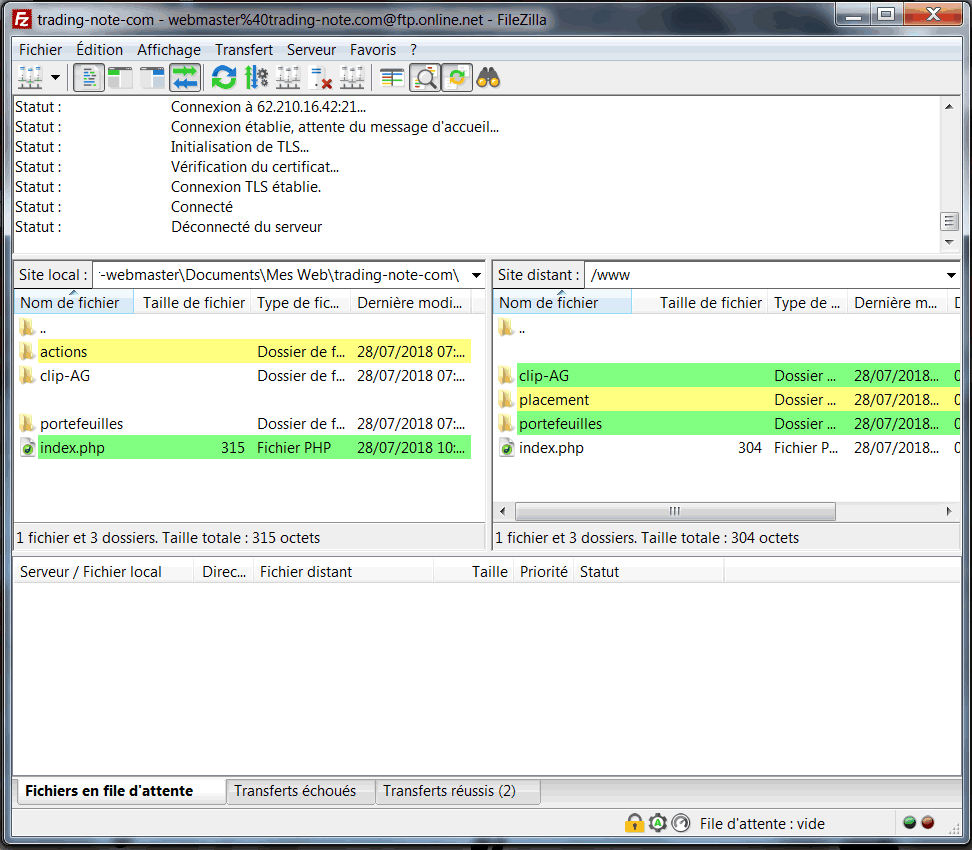This screenshot has height=850, width=972.
Task: Open the ? help menu
Action: [413, 50]
